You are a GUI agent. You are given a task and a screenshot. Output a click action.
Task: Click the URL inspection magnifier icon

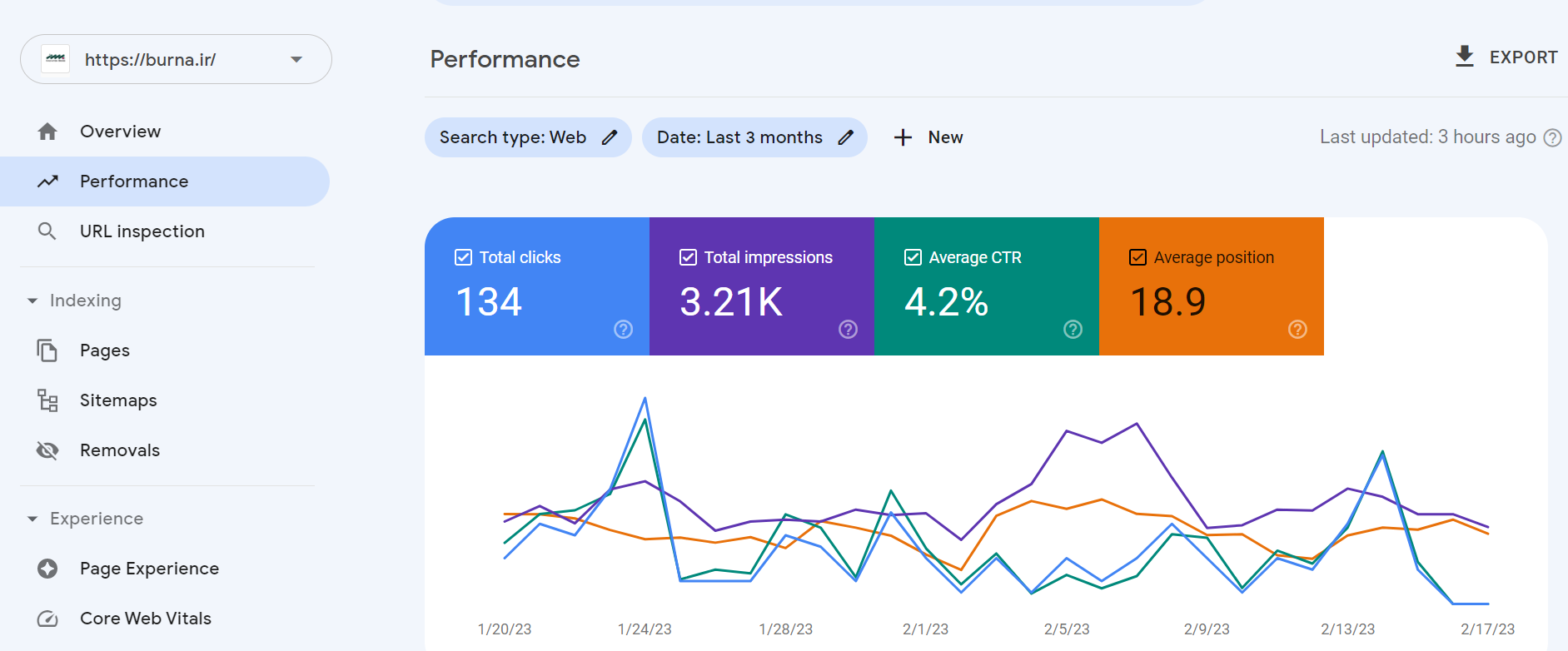pyautogui.click(x=47, y=231)
